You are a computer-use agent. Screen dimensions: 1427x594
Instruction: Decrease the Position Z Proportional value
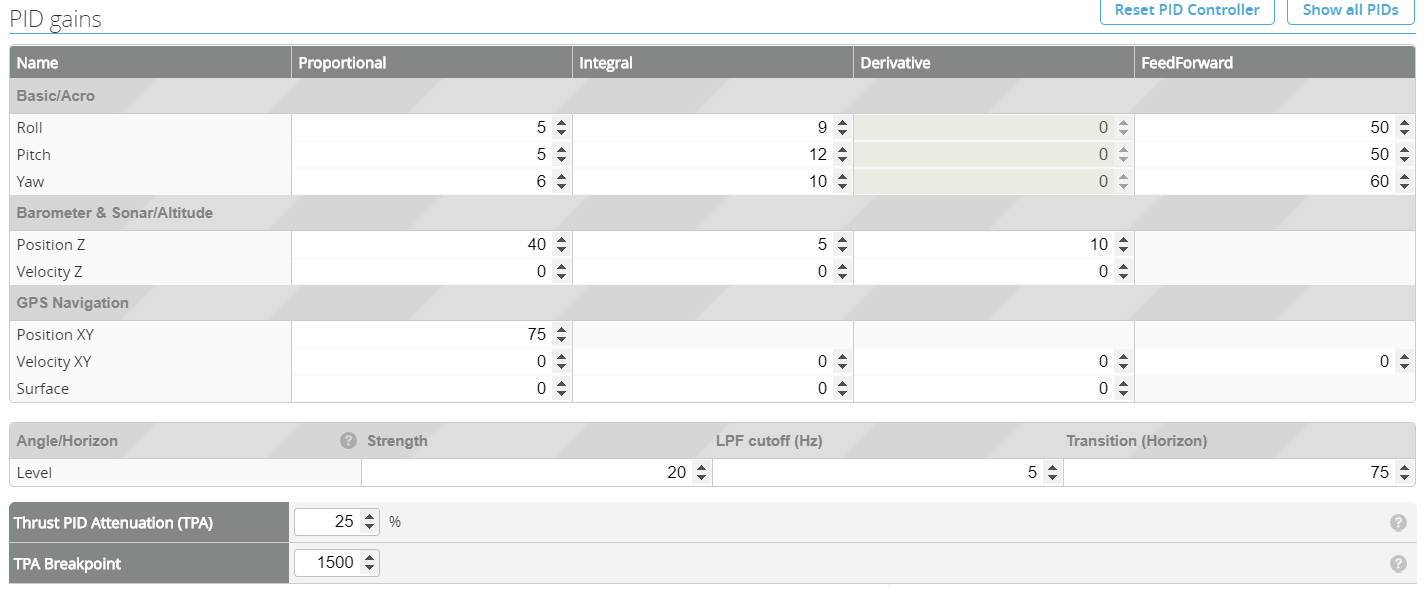click(561, 249)
